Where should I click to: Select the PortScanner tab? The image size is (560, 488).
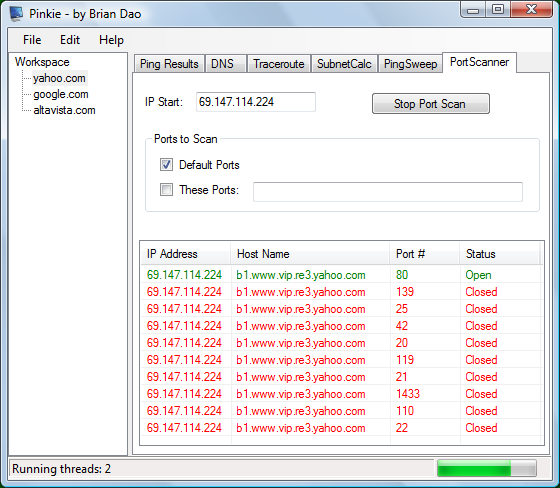click(x=479, y=62)
